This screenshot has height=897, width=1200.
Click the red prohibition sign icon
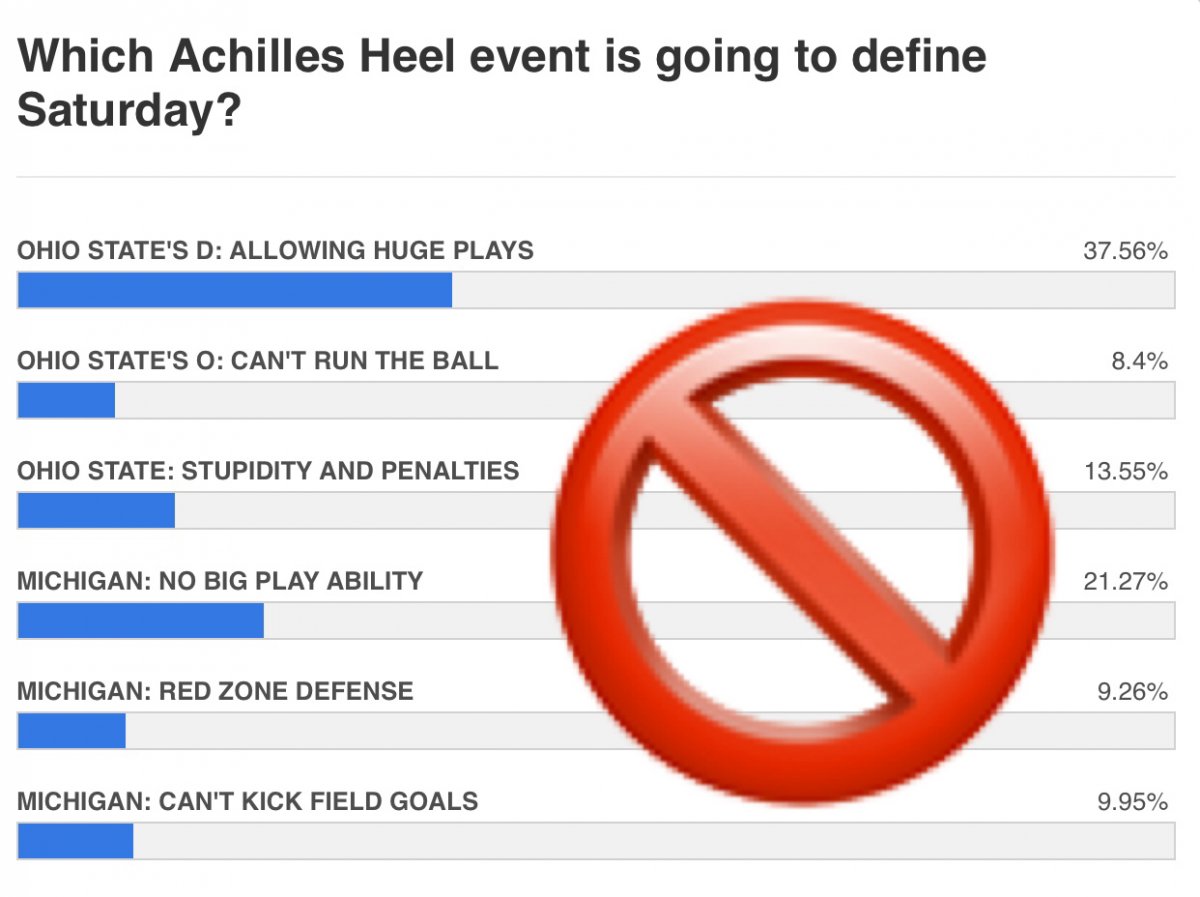(802, 553)
